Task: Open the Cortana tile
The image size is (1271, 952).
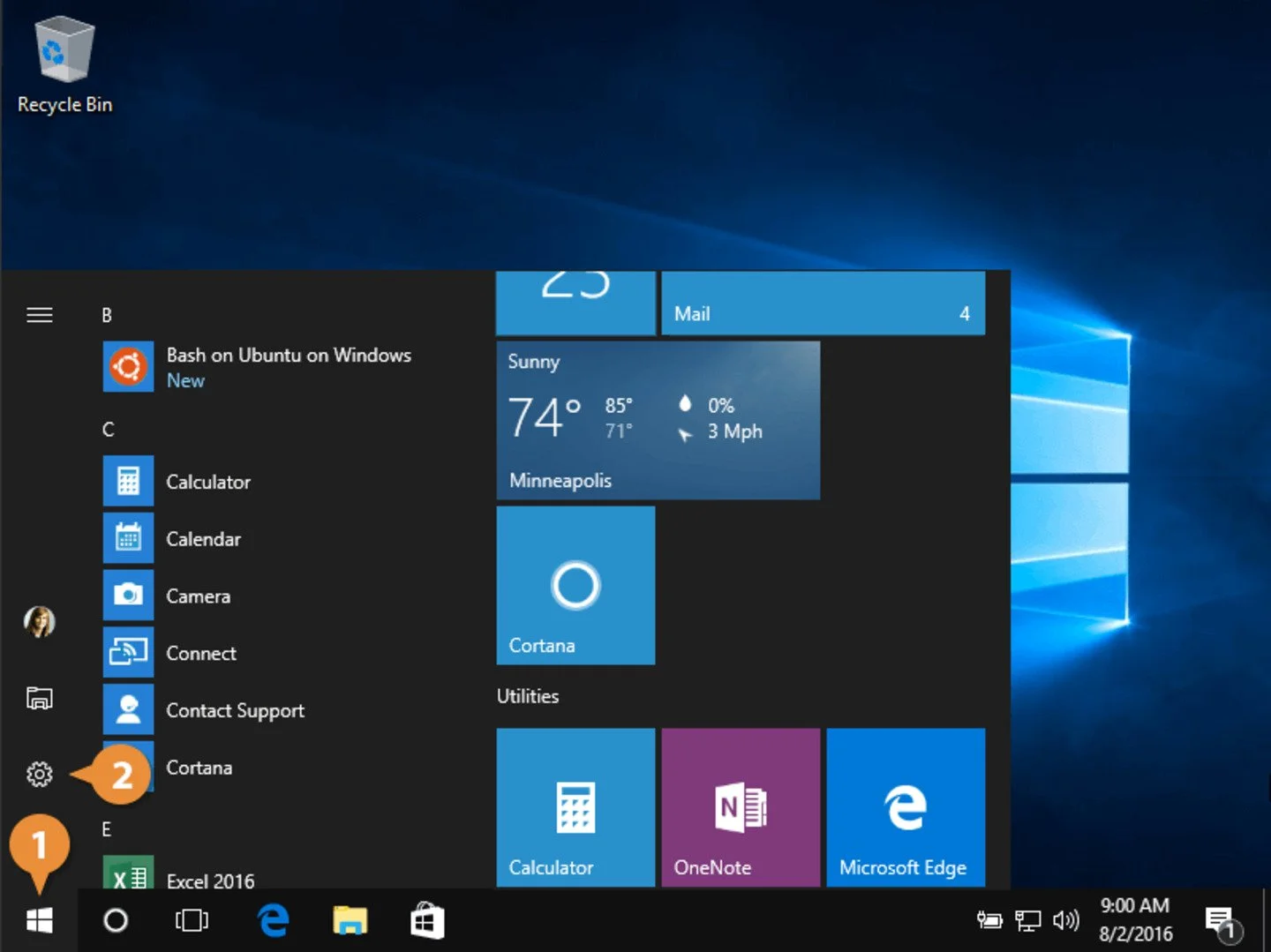Action: click(x=575, y=585)
